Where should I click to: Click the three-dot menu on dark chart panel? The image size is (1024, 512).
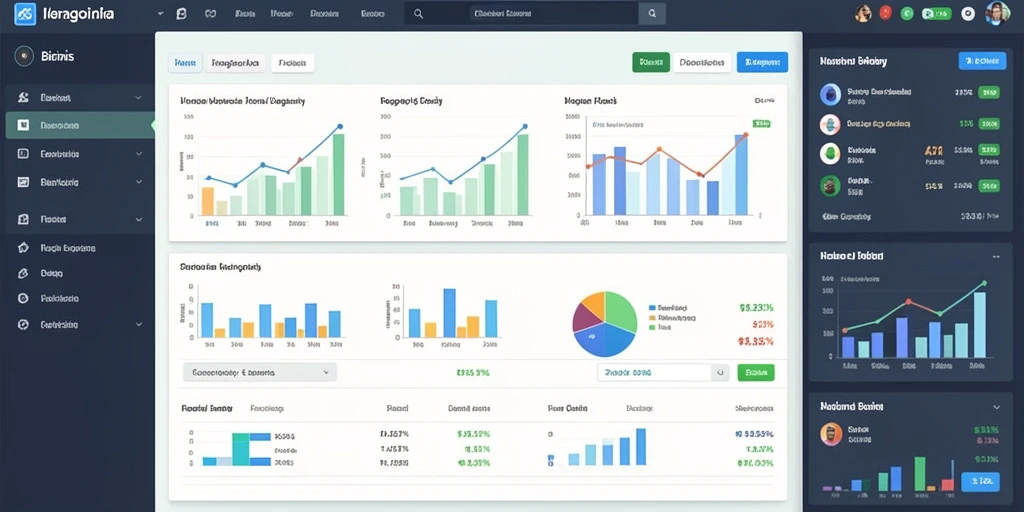click(996, 257)
